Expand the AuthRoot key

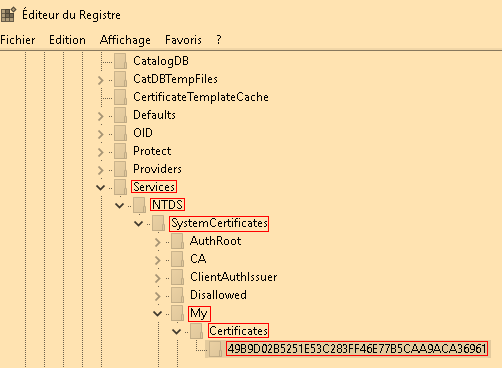click(158, 242)
